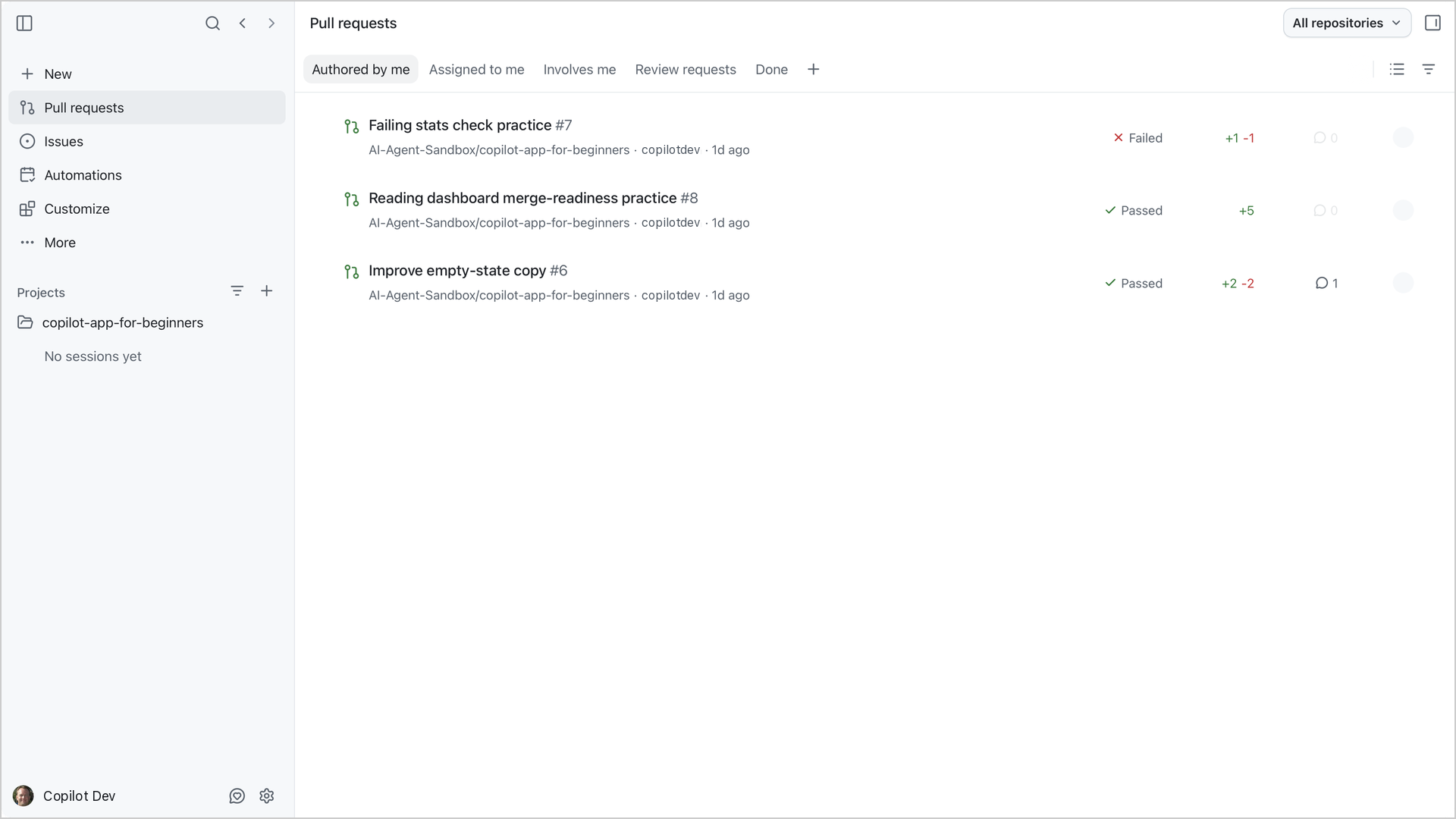Toggle the left sidebar panel icon
1456x819 pixels.
[x=24, y=24]
